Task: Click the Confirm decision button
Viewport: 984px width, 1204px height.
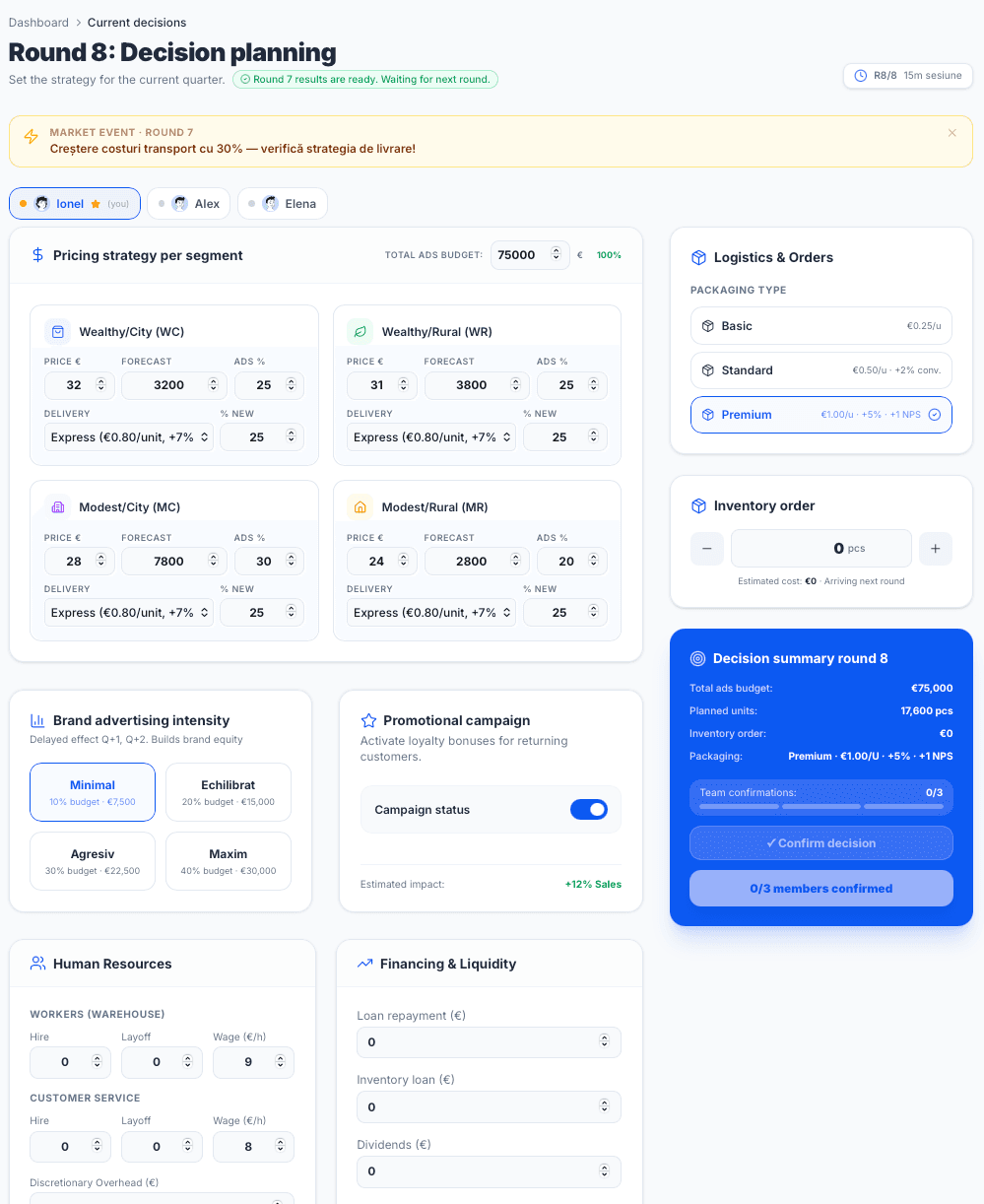Action: [821, 843]
